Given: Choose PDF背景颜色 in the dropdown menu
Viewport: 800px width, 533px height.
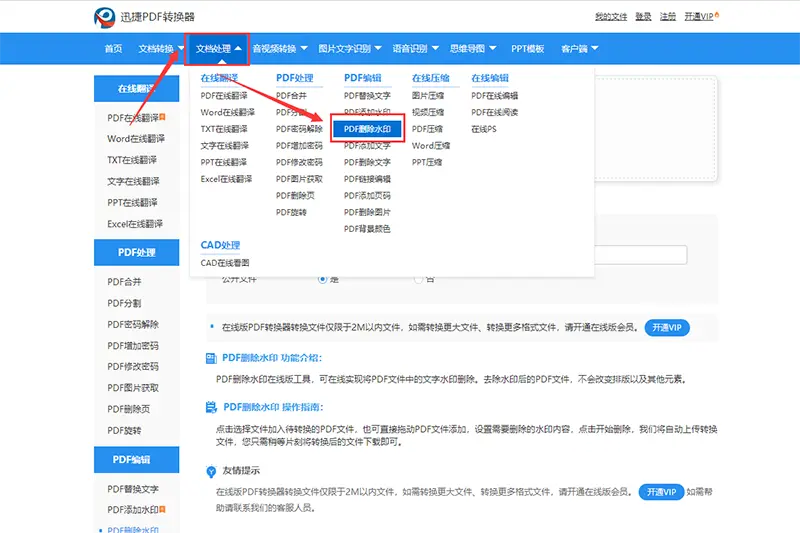Looking at the screenshot, I should pyautogui.click(x=367, y=229).
